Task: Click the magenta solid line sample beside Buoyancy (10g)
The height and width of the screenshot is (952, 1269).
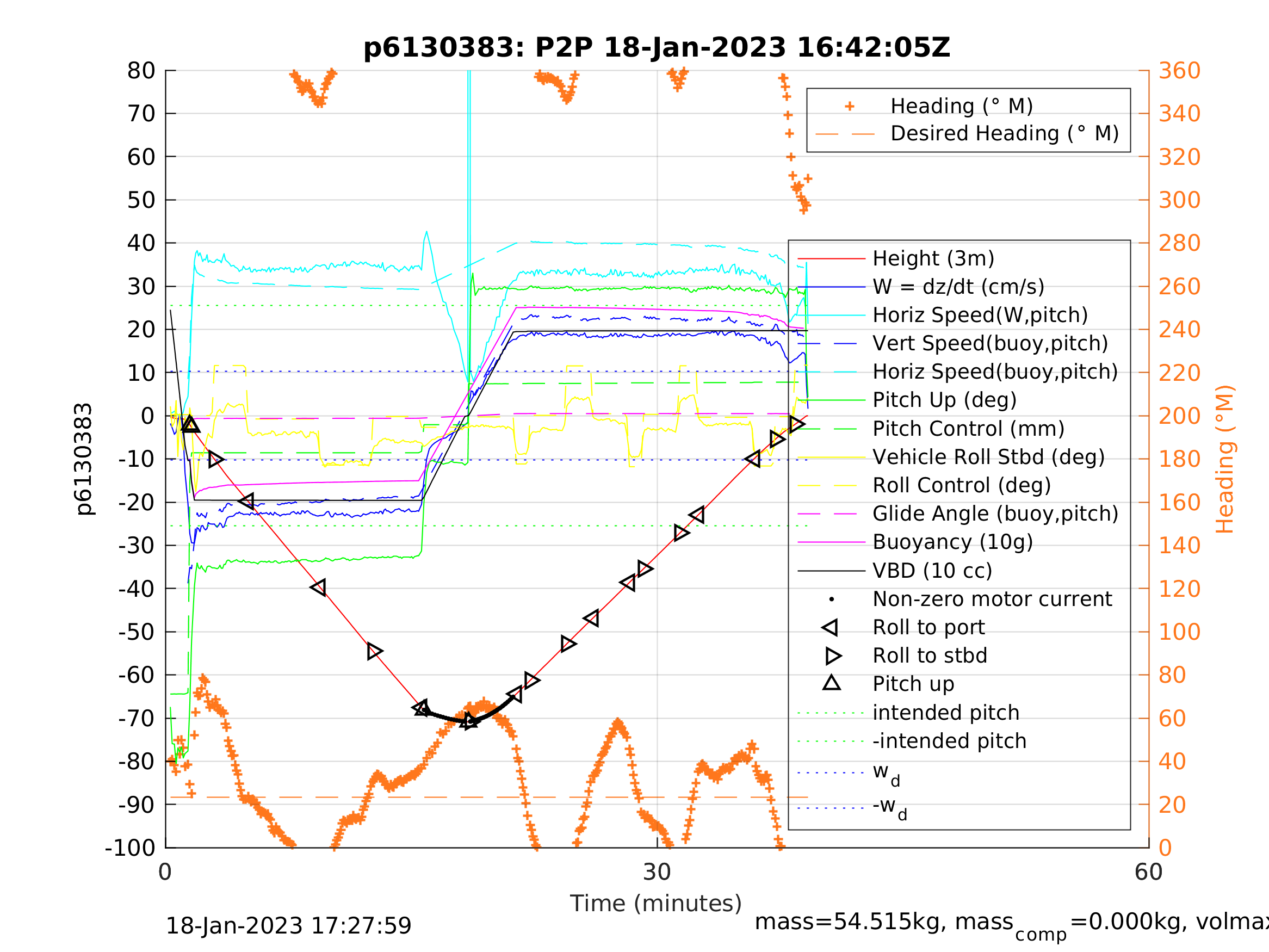Action: pos(831,542)
